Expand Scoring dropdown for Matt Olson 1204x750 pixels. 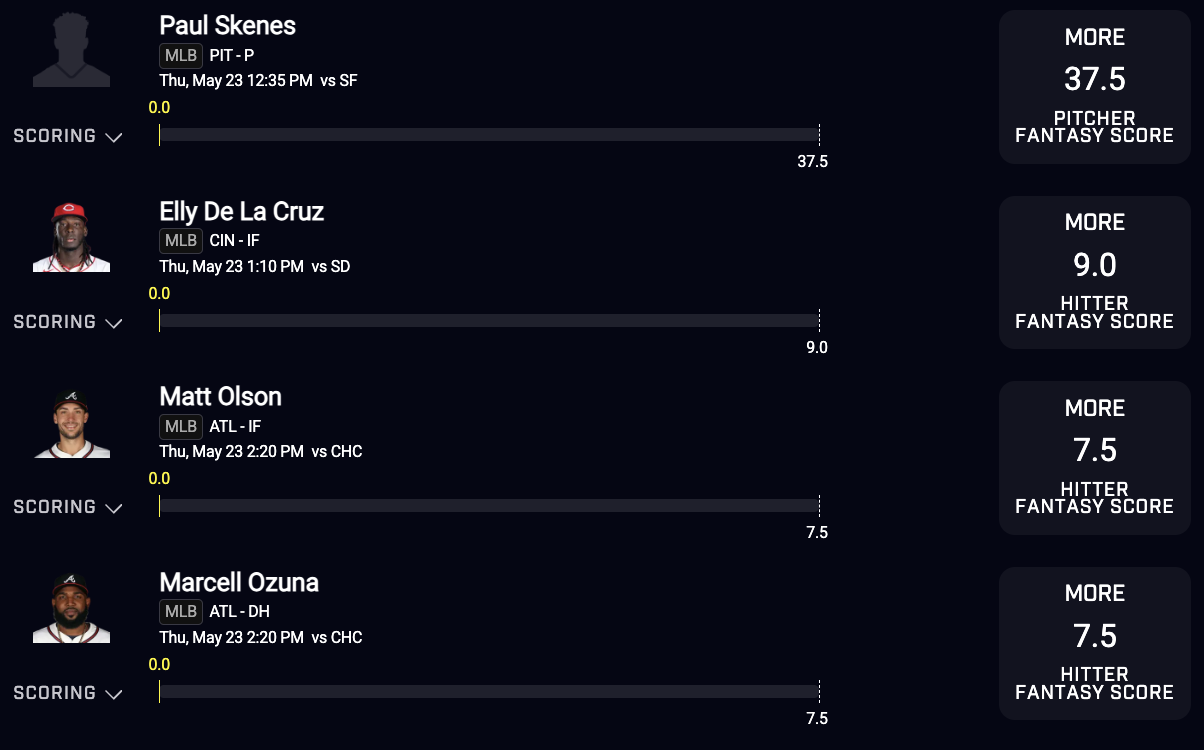coord(67,507)
